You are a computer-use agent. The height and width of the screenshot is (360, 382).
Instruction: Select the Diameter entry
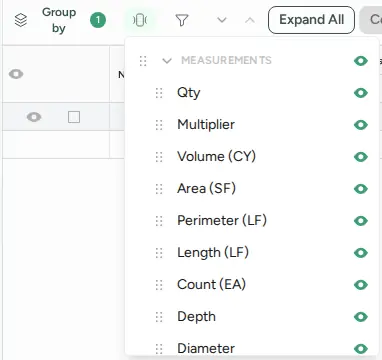(x=206, y=349)
